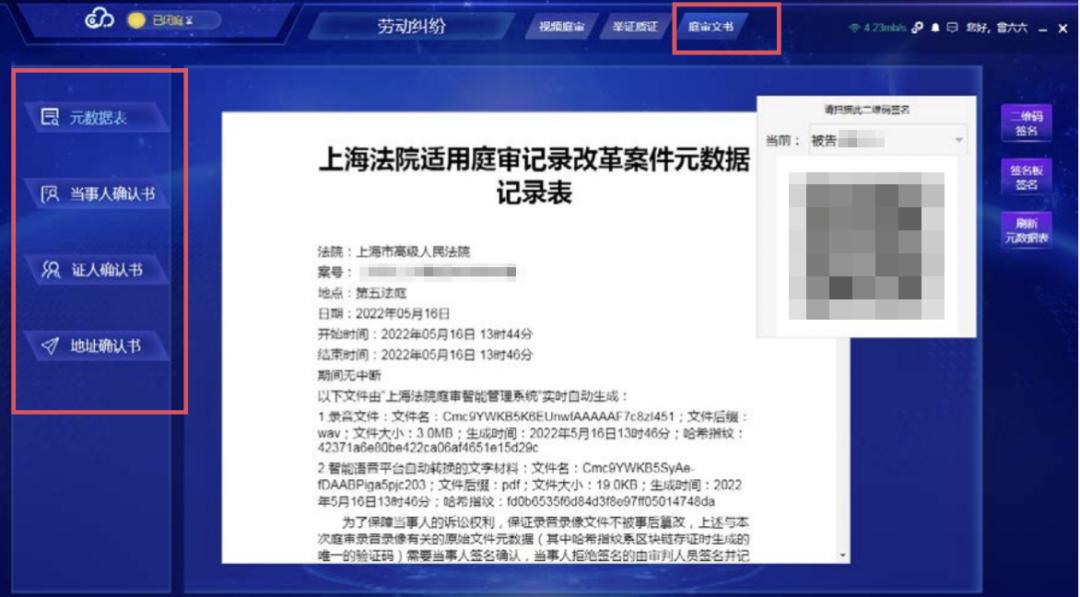1080x597 pixels.
Task: Expand the 当前 被告 signer dropdown
Action: tap(887, 140)
